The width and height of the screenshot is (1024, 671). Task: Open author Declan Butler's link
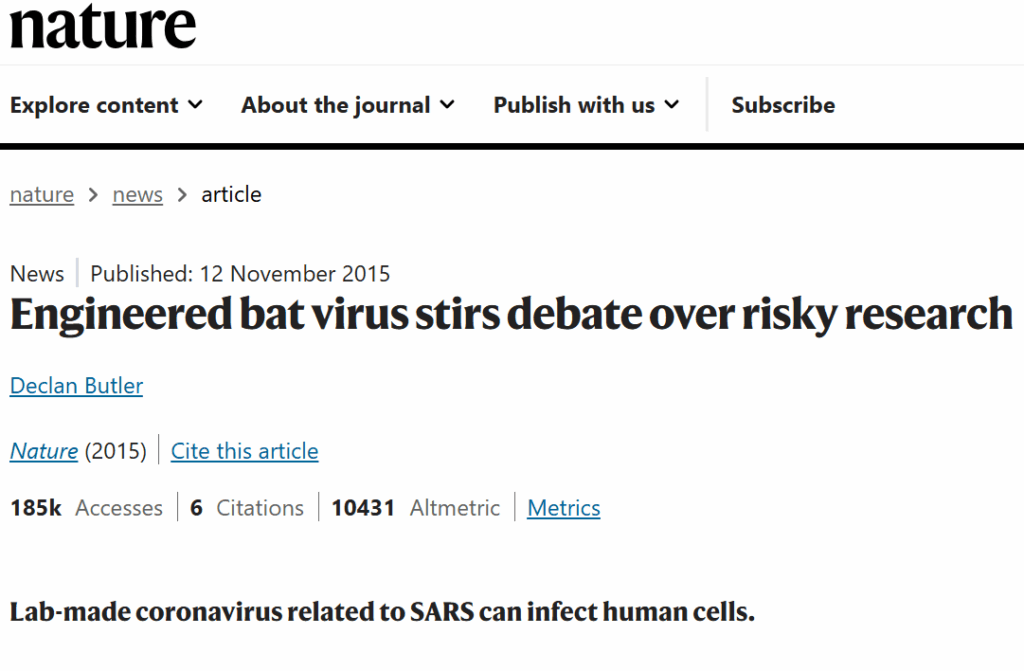click(x=76, y=386)
